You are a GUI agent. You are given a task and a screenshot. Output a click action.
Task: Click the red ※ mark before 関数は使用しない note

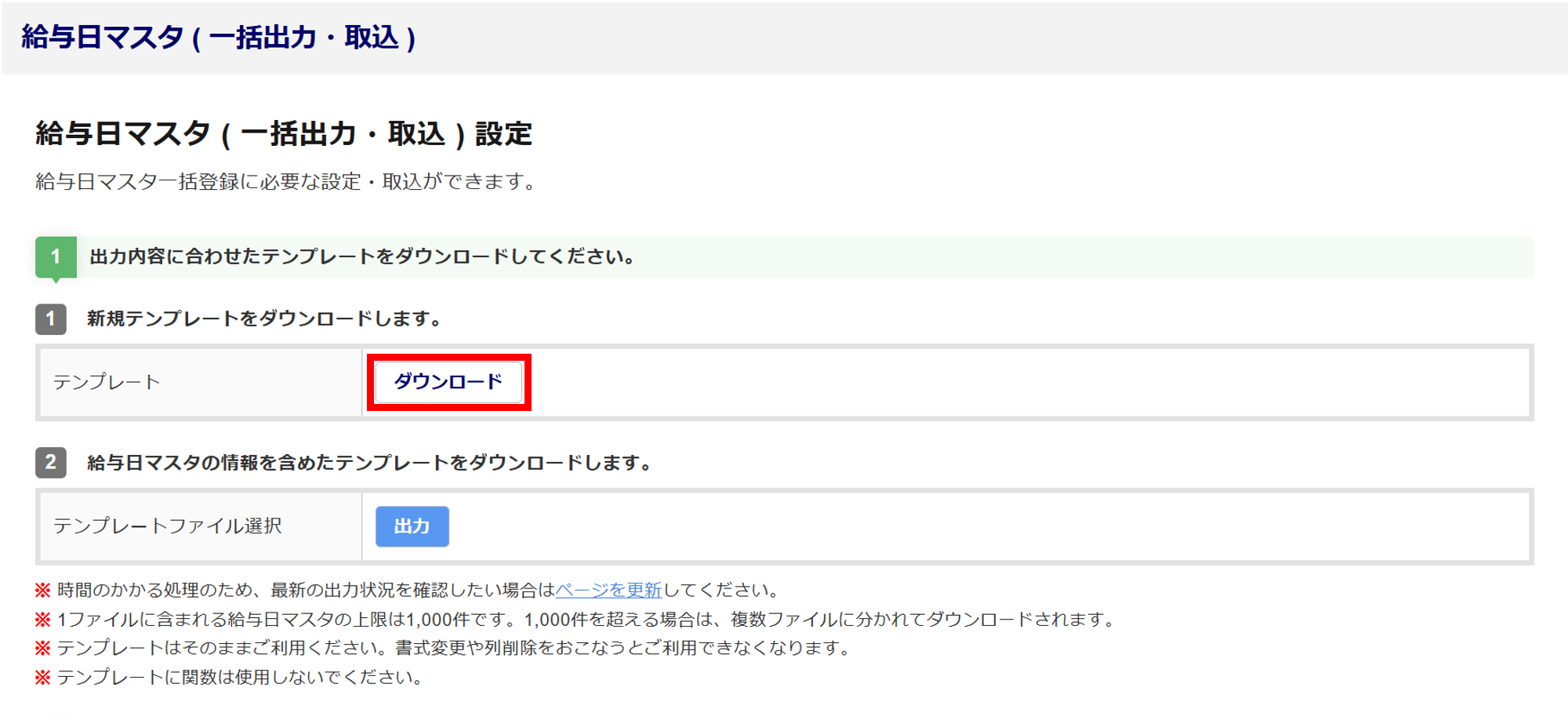(43, 677)
